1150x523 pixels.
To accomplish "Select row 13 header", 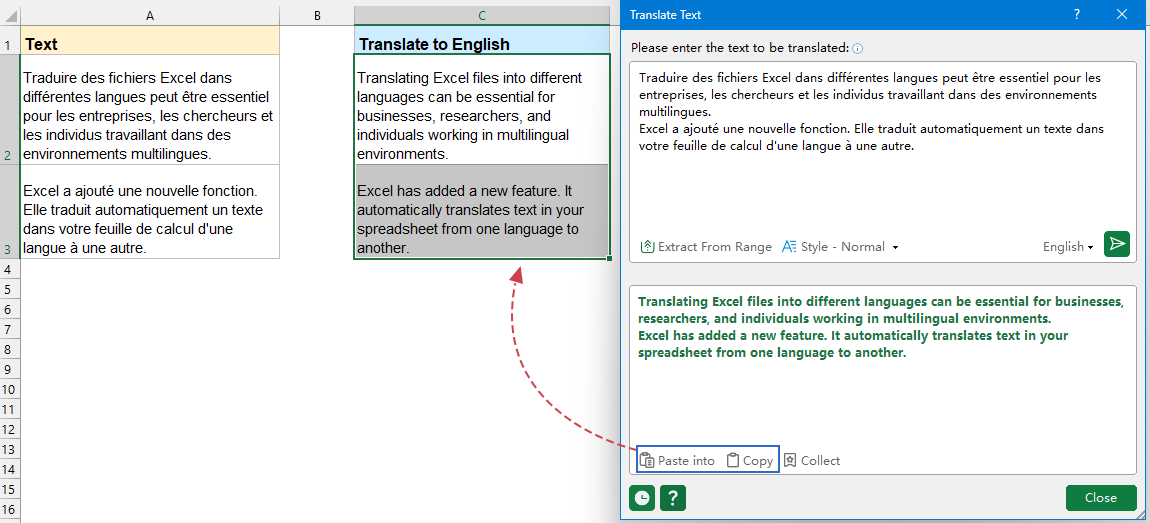I will (x=10, y=449).
